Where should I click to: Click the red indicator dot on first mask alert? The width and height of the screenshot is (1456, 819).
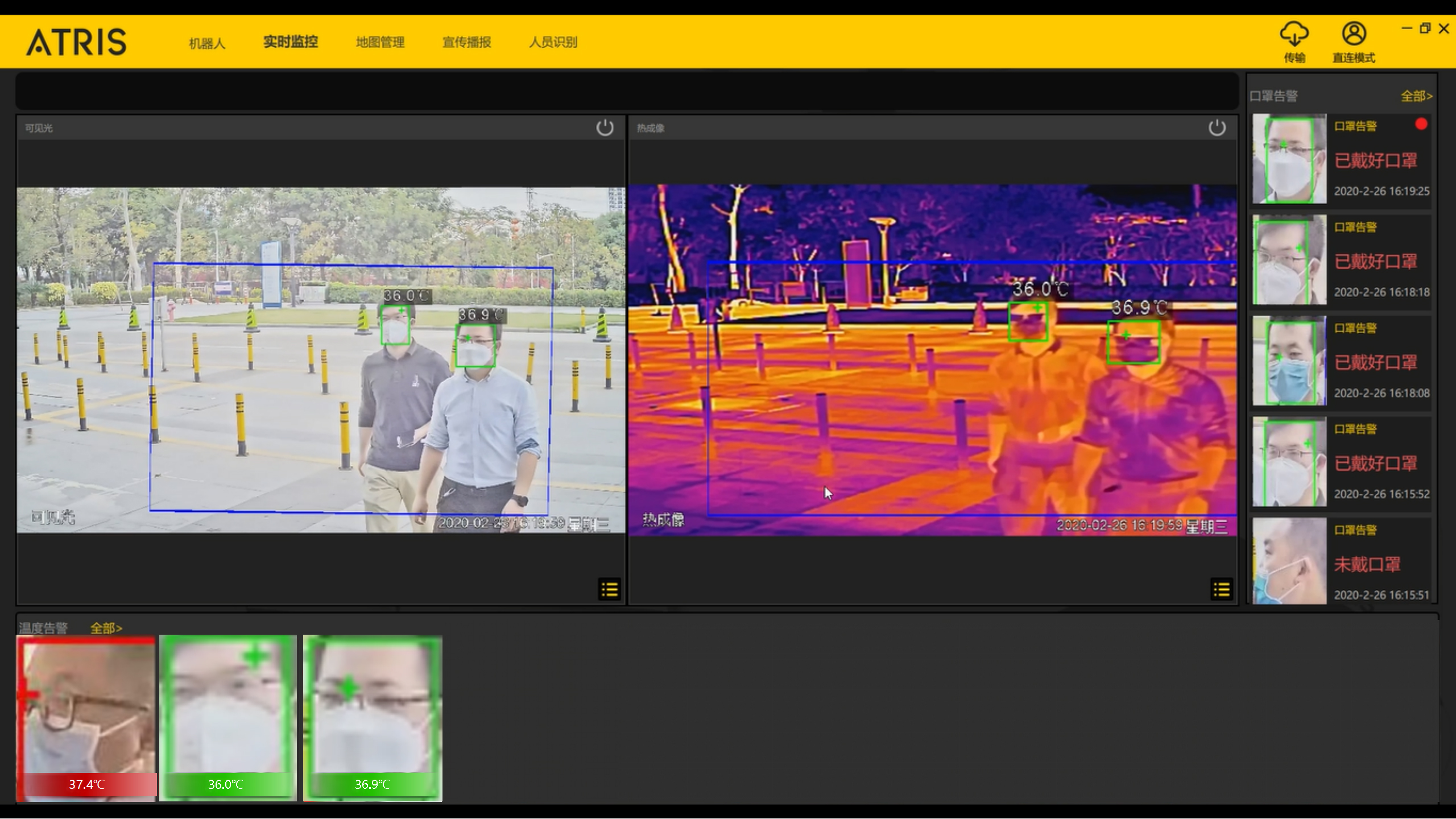click(x=1421, y=125)
